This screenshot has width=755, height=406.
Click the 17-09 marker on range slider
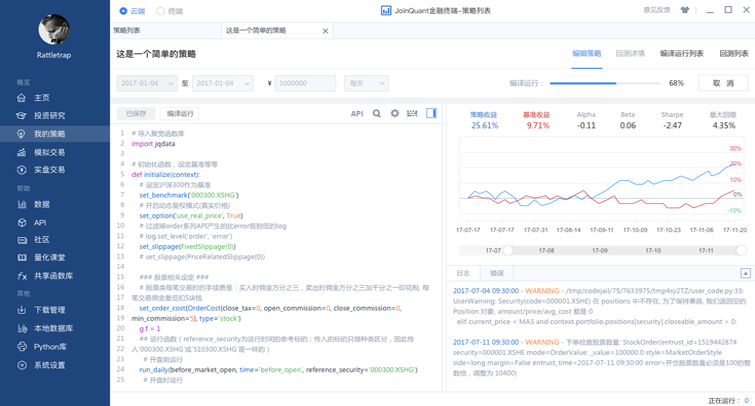599,251
